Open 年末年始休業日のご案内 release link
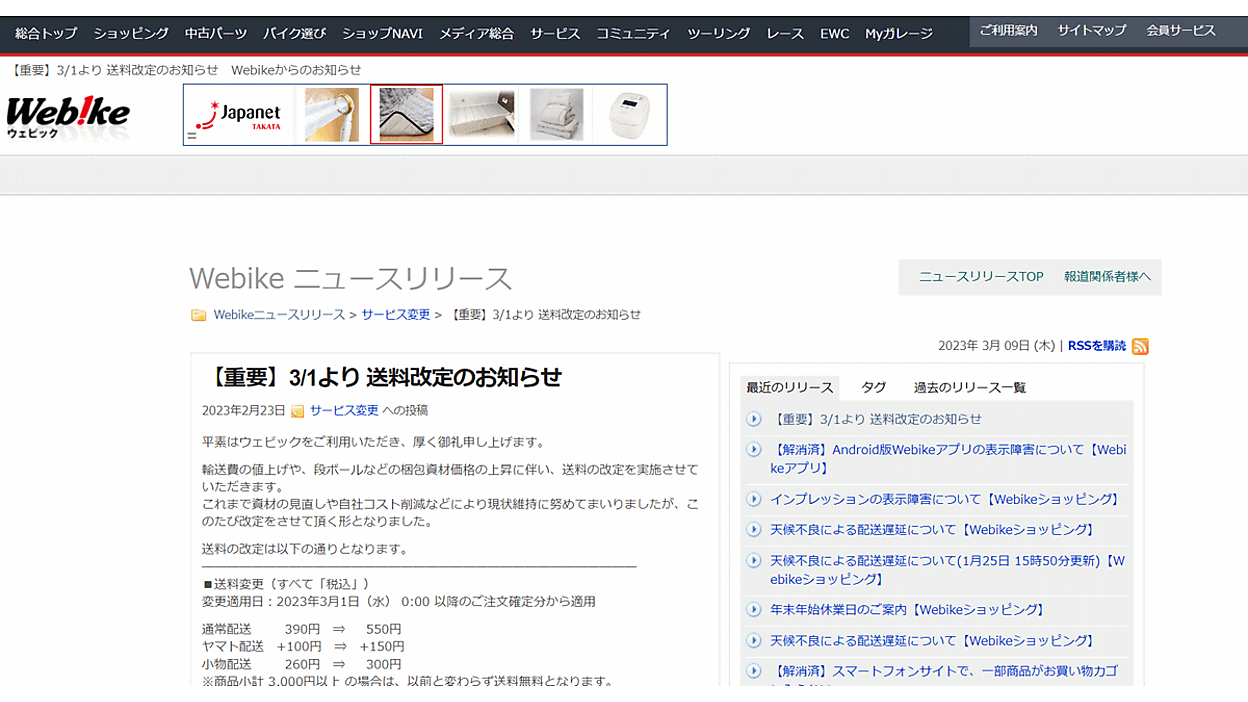Viewport: 1248px width, 702px height. tap(908, 609)
